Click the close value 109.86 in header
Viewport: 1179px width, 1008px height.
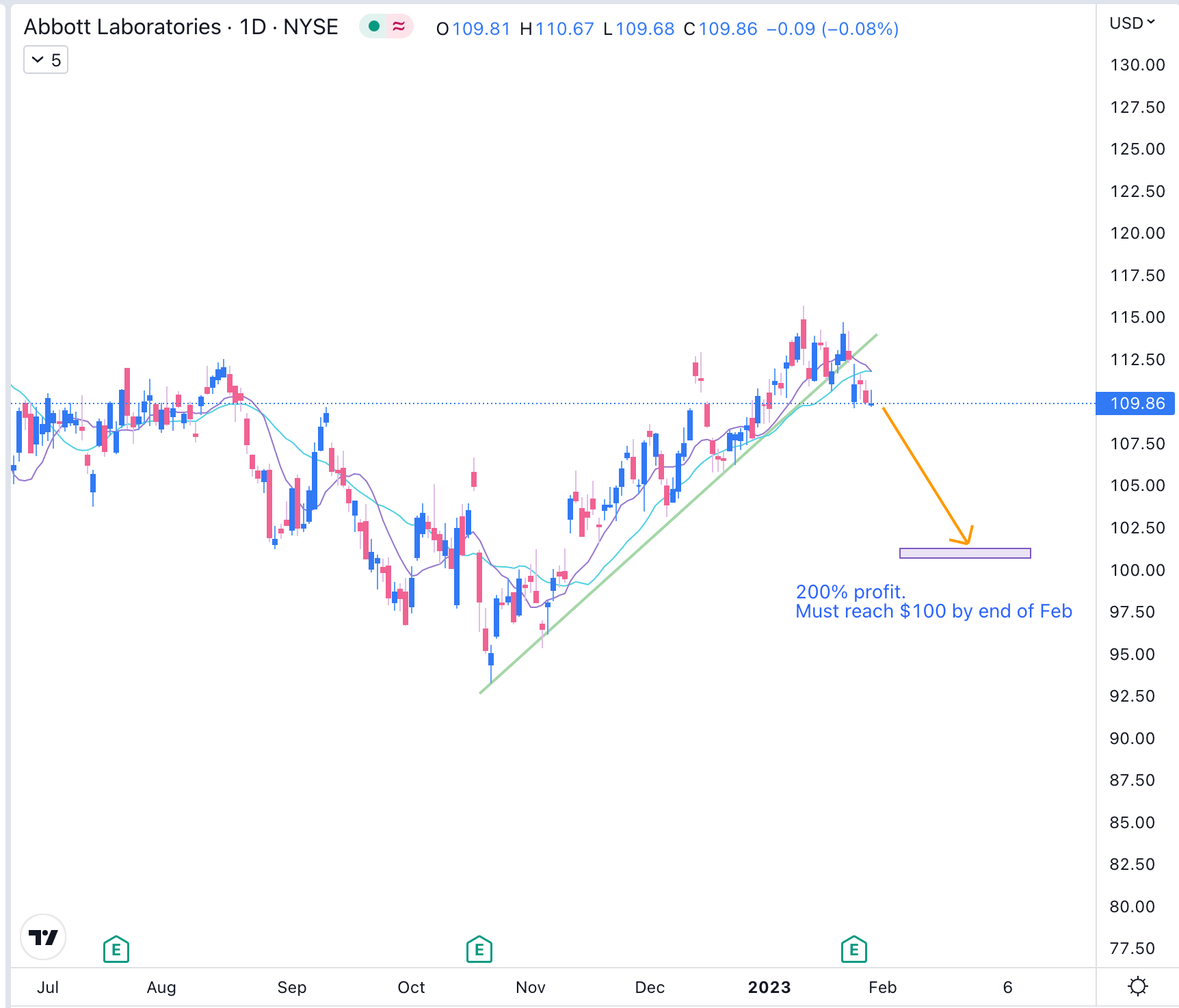click(x=728, y=29)
